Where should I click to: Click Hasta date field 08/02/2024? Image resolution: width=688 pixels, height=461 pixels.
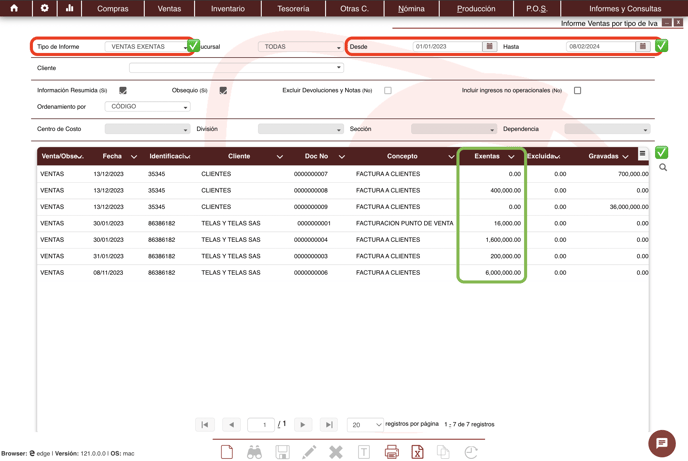tap(600, 46)
